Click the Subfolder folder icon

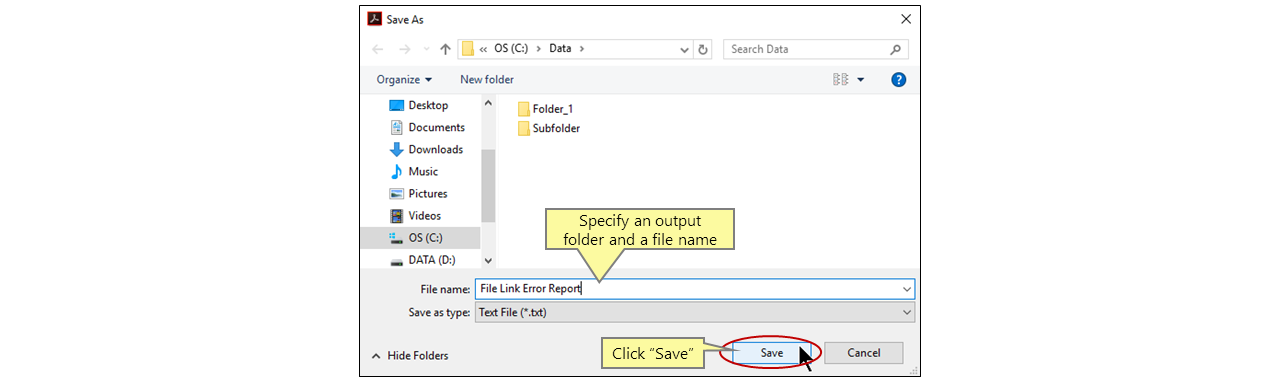tap(523, 128)
